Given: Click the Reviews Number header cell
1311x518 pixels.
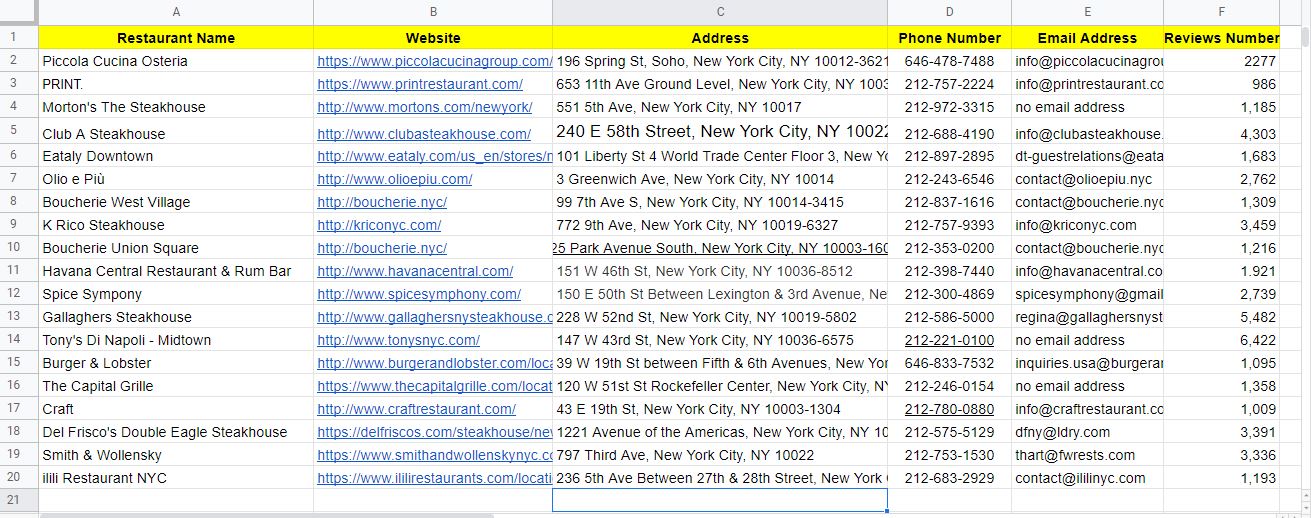Looking at the screenshot, I should click(1221, 38).
